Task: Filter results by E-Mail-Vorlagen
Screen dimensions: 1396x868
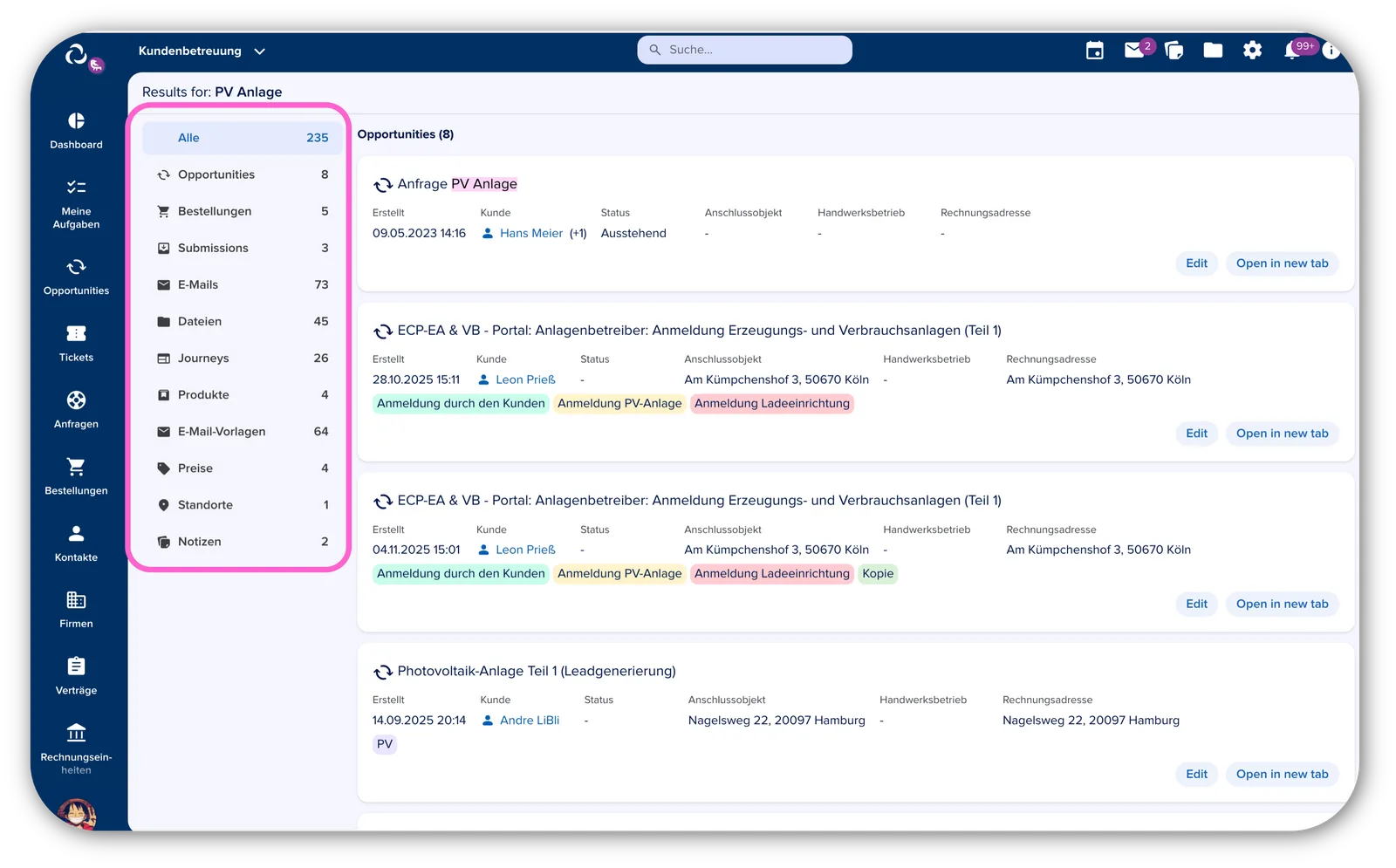Action: 243,431
